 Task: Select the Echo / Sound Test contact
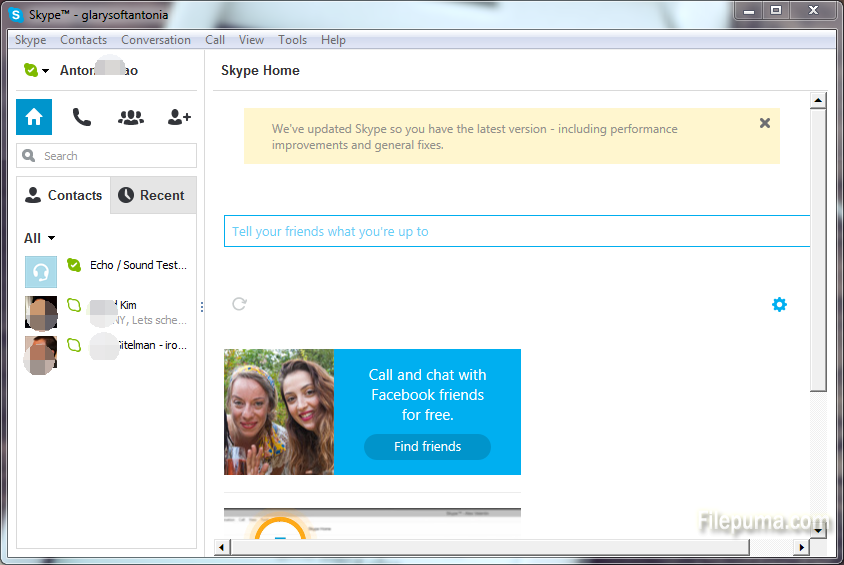(137, 265)
